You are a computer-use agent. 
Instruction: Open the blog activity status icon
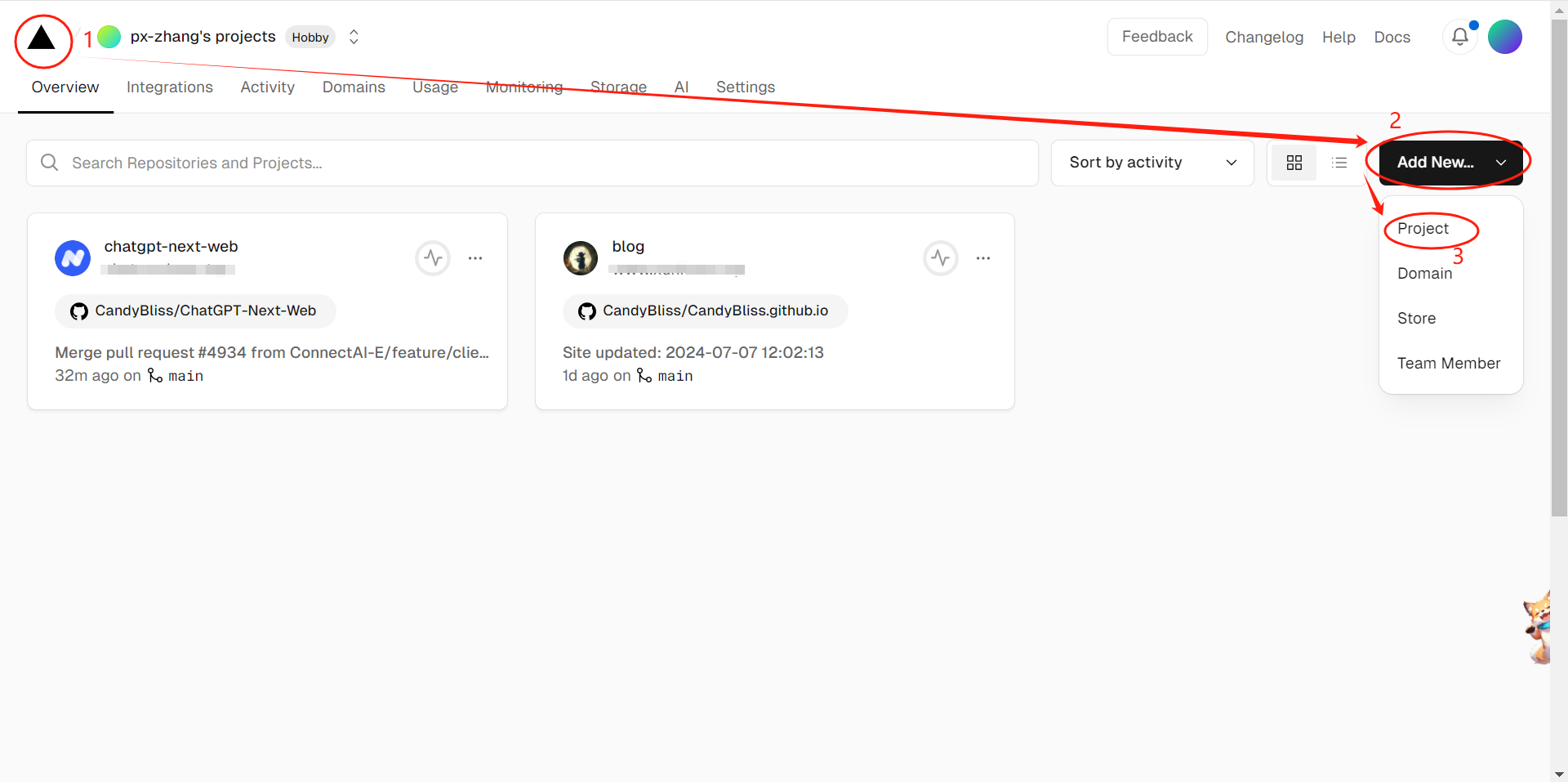coord(941,258)
